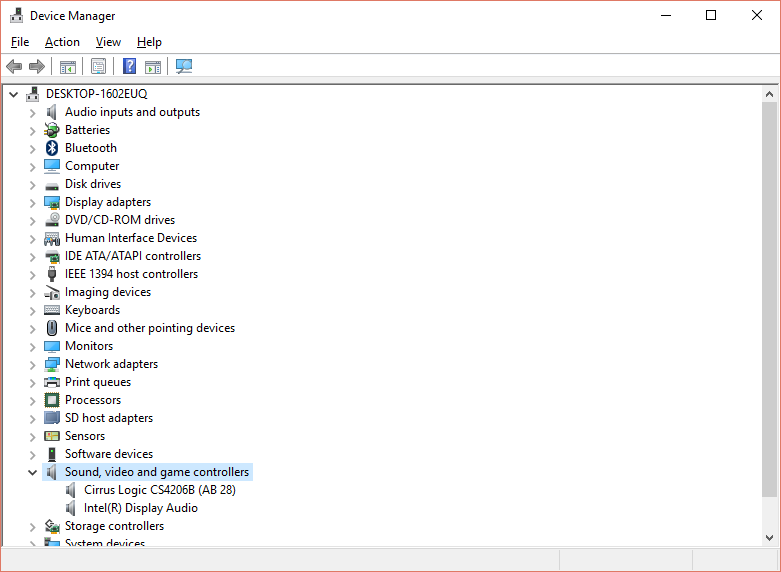Expand the SD host adapters category

coord(32,419)
